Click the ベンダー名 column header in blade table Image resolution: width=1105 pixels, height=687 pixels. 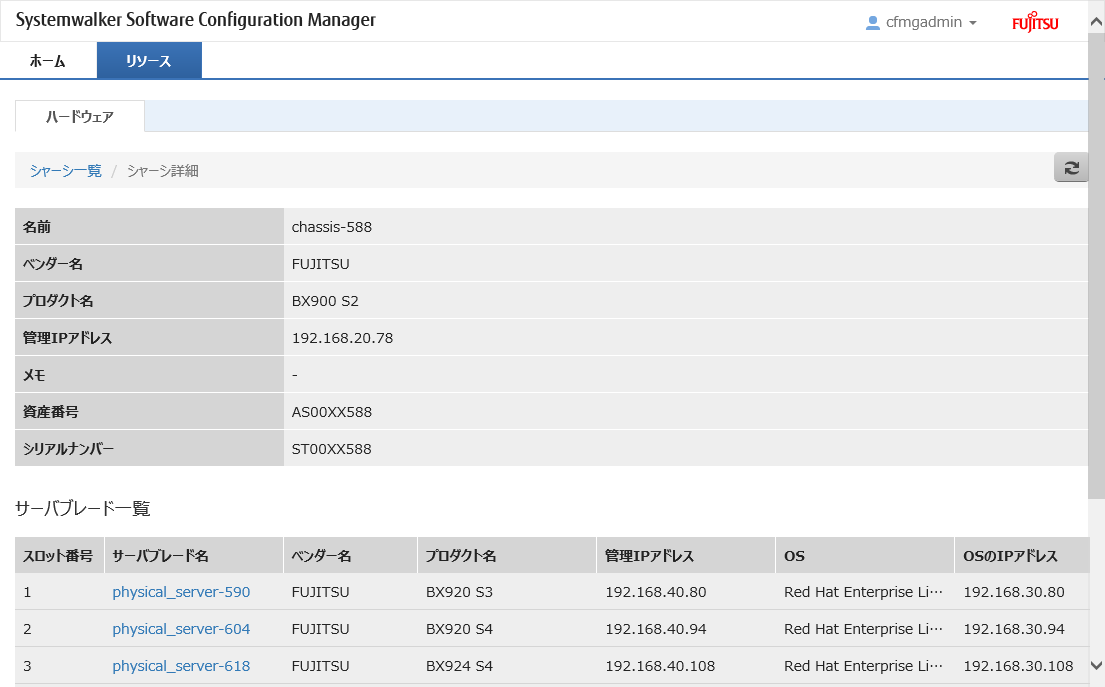[x=350, y=555]
